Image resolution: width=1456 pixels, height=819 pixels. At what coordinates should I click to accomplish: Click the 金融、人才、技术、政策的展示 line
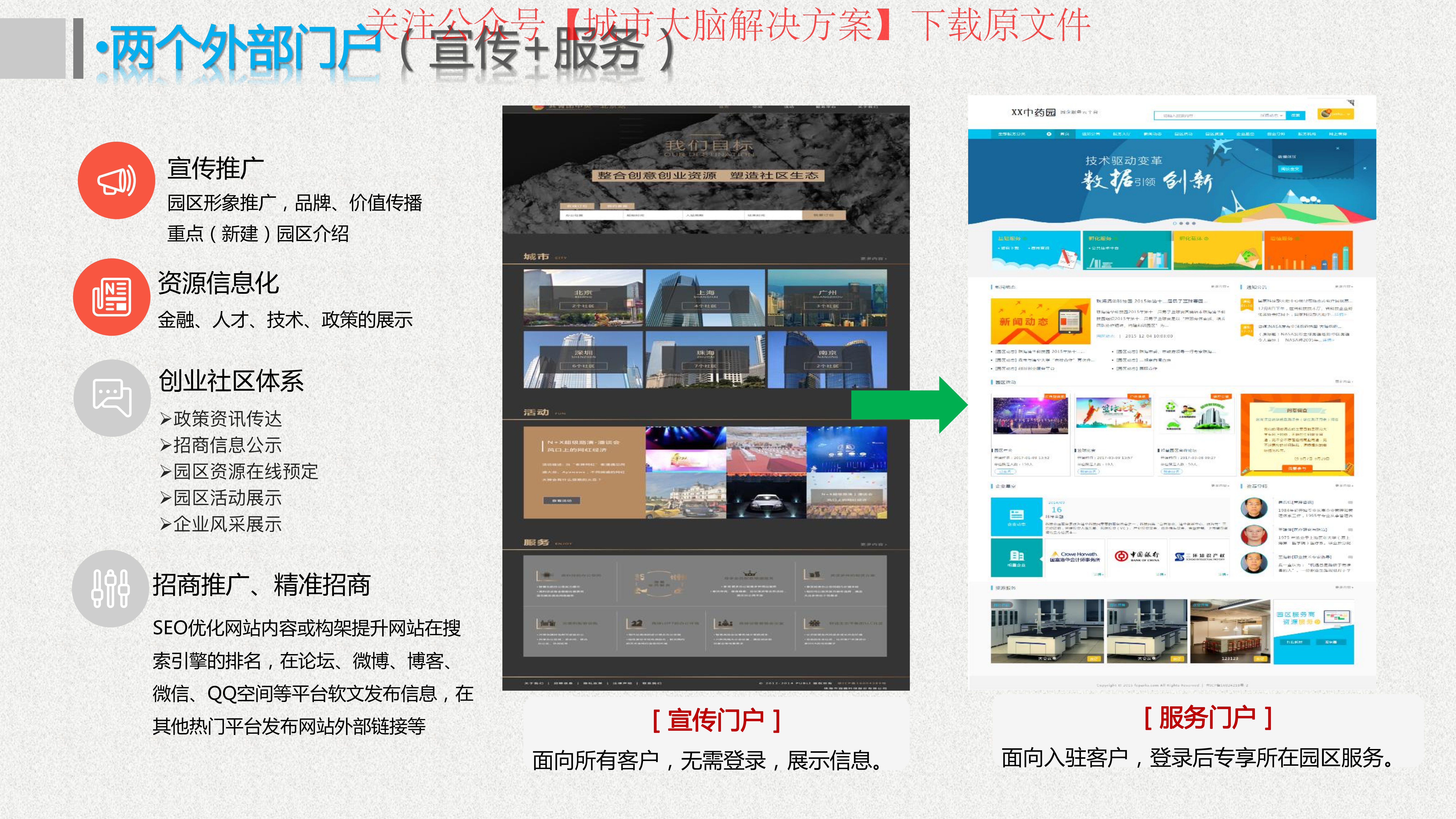tap(285, 320)
